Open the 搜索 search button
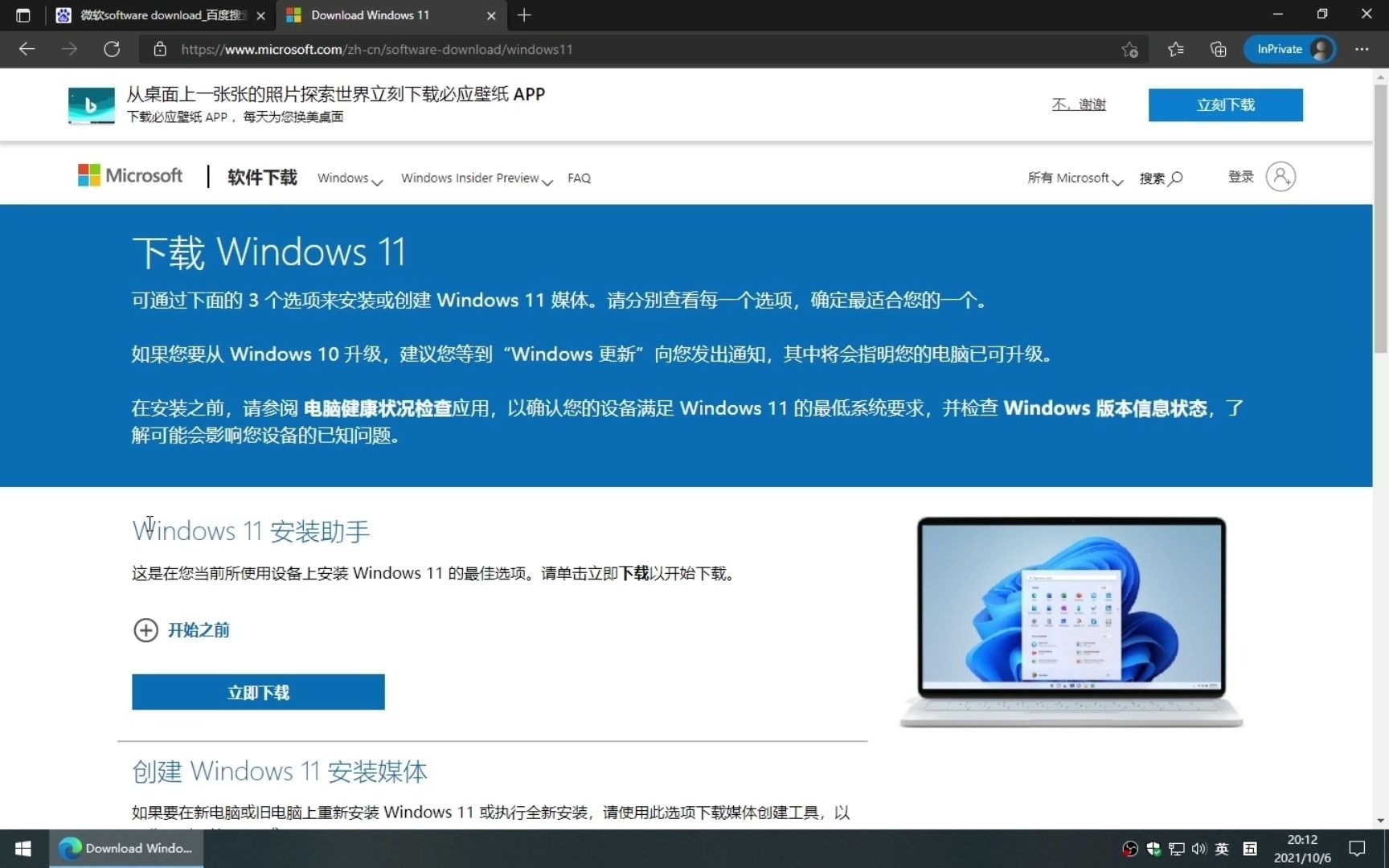Viewport: 1389px width, 868px height. click(1161, 178)
